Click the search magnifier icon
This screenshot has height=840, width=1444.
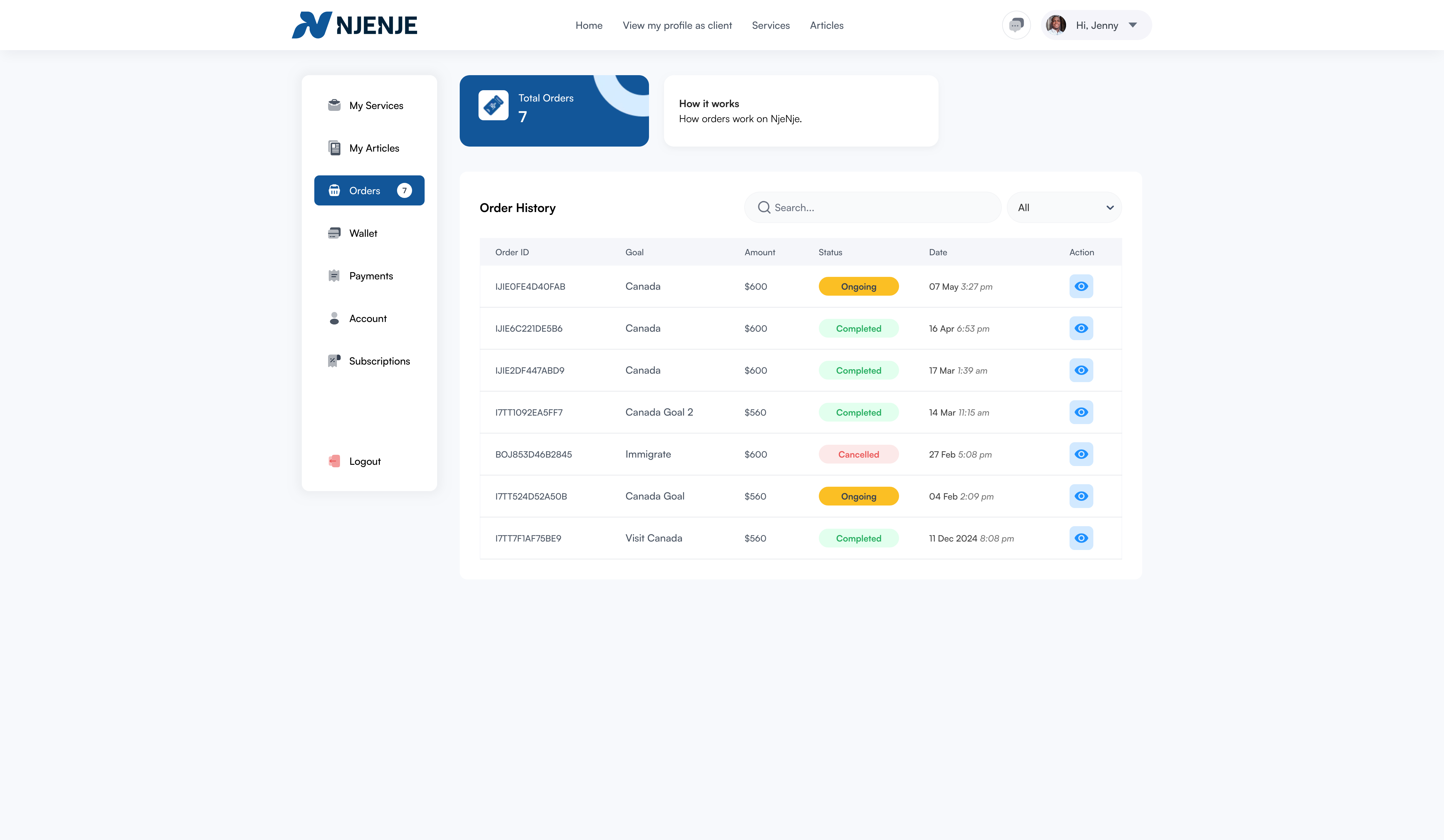click(x=764, y=207)
